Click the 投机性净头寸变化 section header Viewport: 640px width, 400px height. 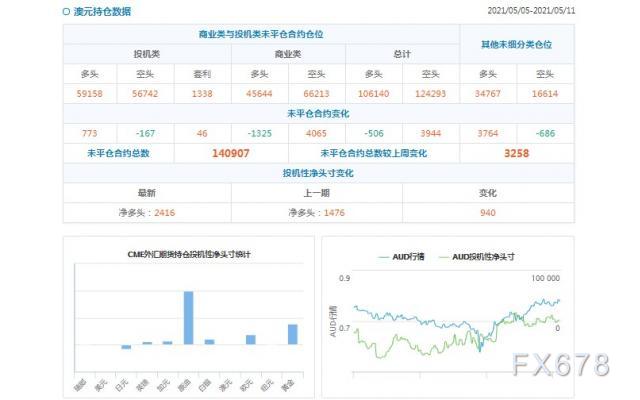click(x=318, y=173)
